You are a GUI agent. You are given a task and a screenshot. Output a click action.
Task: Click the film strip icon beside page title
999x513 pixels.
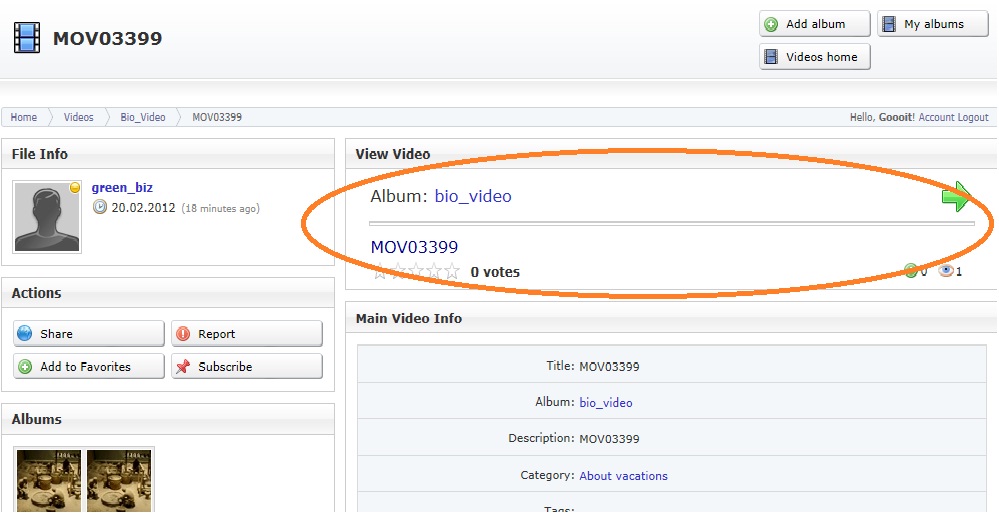pyautogui.click(x=27, y=38)
